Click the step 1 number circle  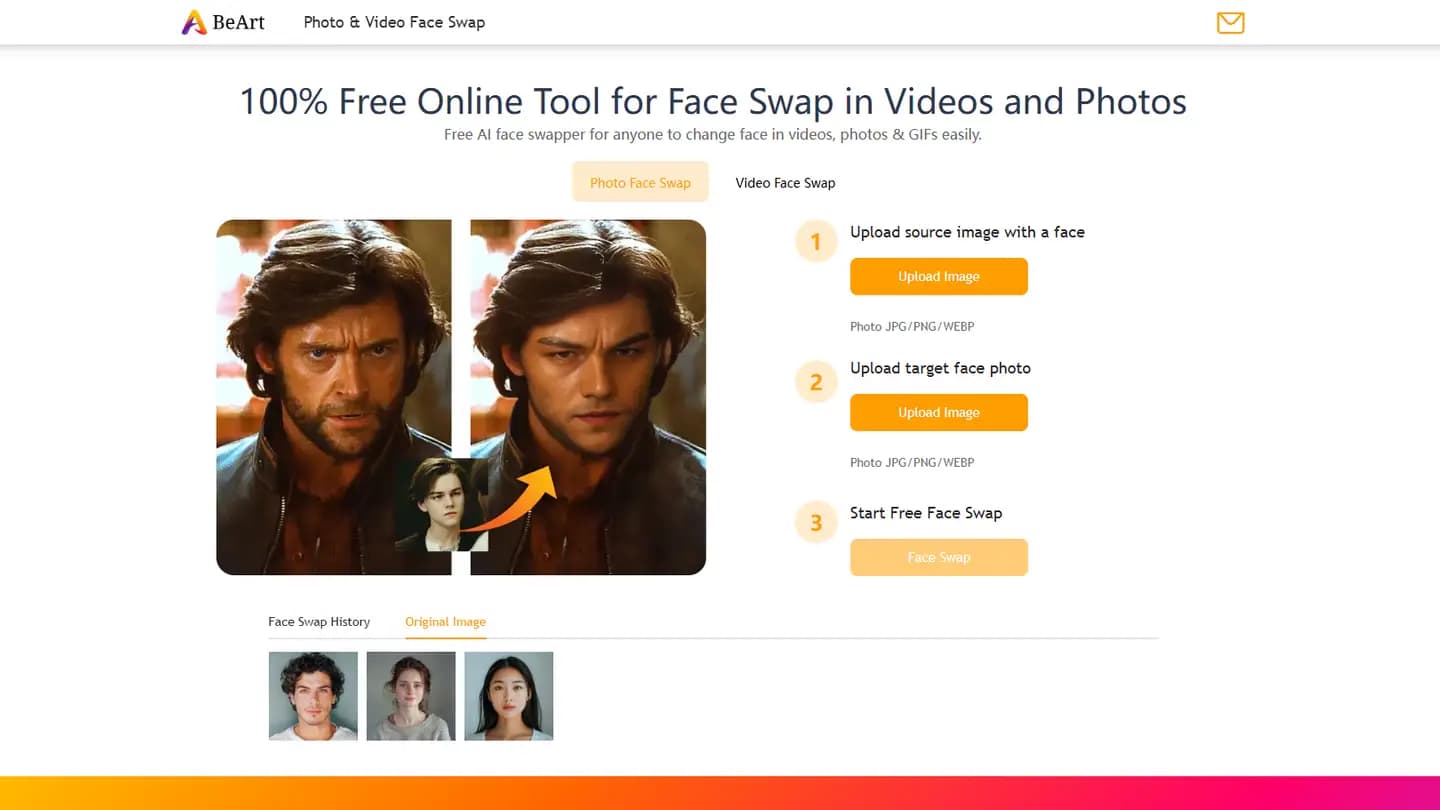coord(816,242)
